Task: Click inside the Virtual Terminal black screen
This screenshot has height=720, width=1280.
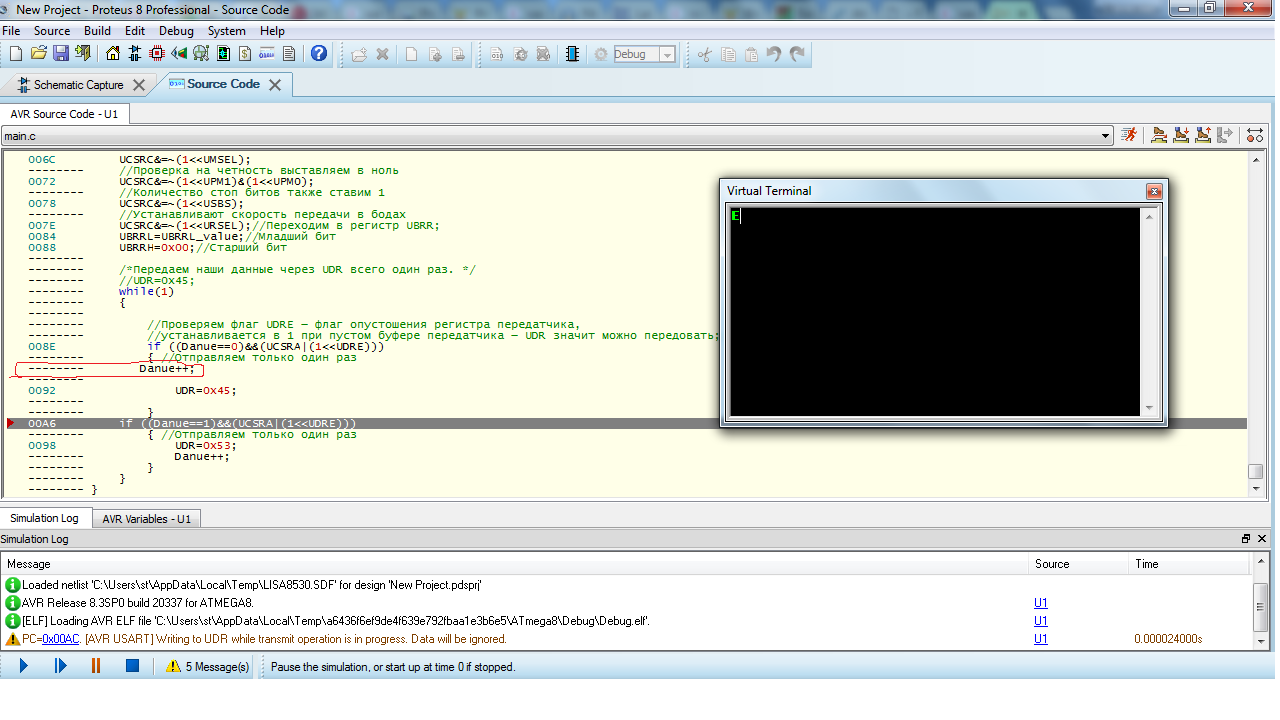Action: click(x=934, y=311)
